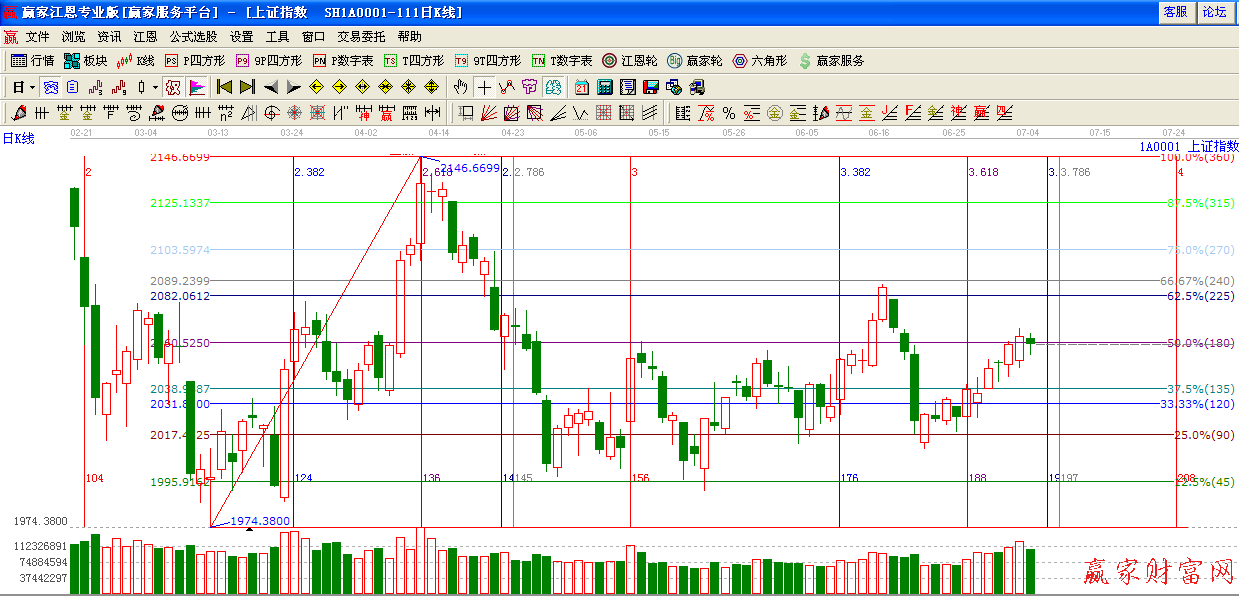The height and width of the screenshot is (596, 1239).
Task: Open the 江恩 menu
Action: [145, 36]
